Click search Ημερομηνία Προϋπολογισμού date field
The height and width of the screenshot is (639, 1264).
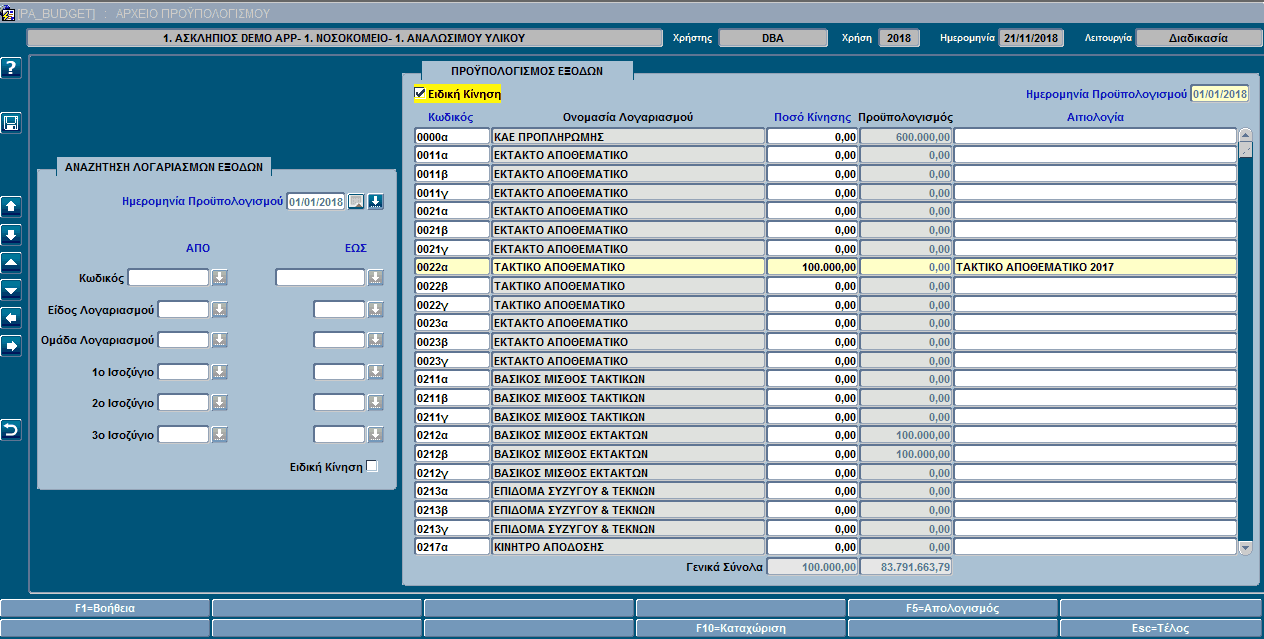tap(316, 202)
